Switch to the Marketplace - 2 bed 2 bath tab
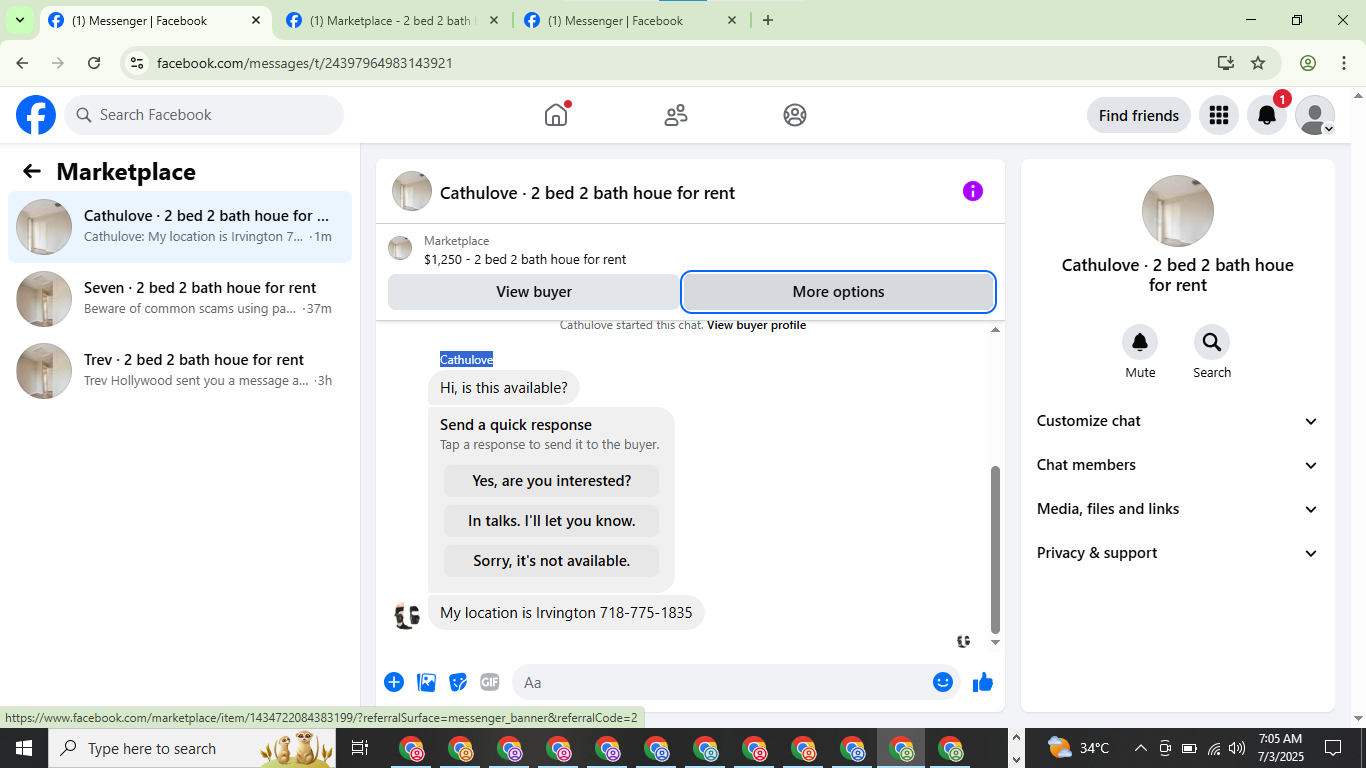 (391, 20)
